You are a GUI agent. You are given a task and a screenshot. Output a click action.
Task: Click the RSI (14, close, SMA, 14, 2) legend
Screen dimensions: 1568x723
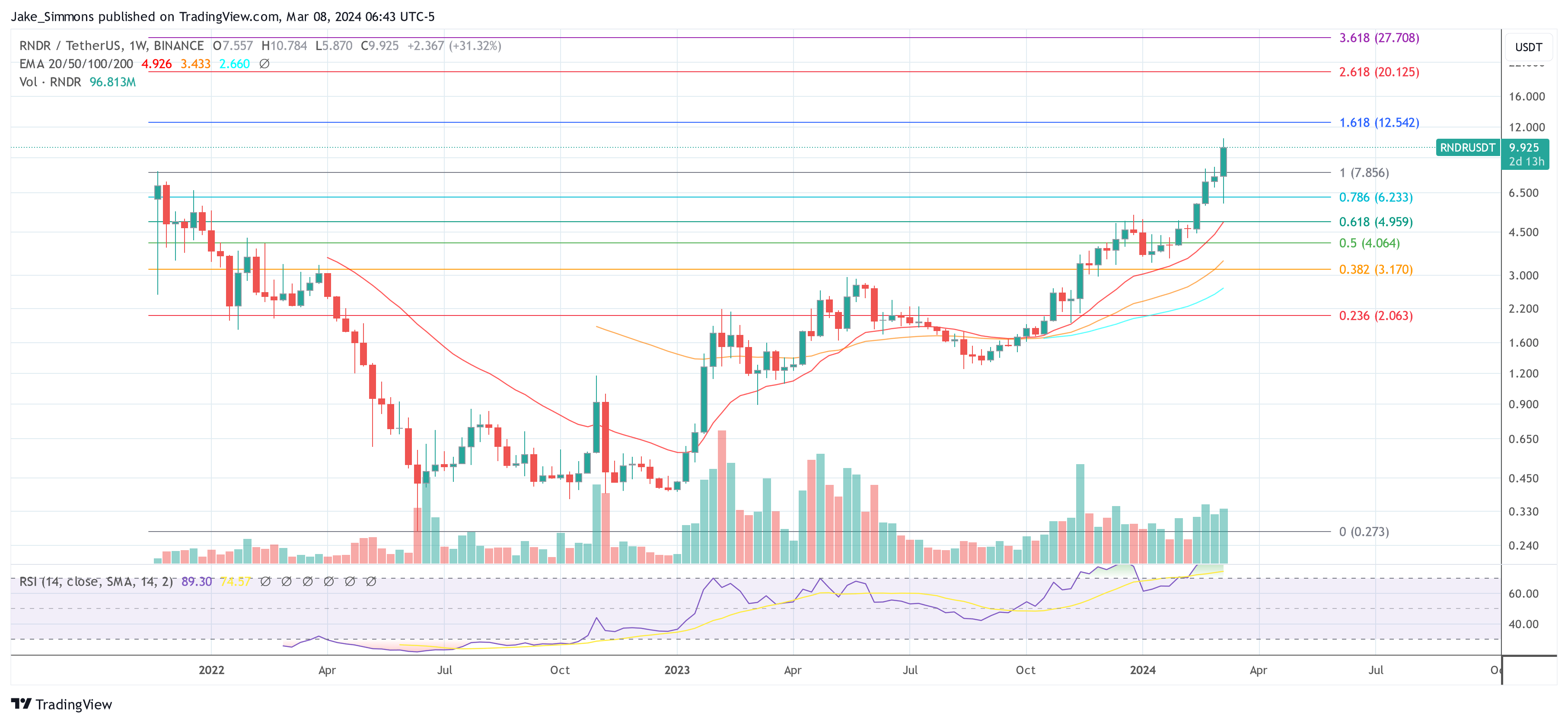coord(96,582)
